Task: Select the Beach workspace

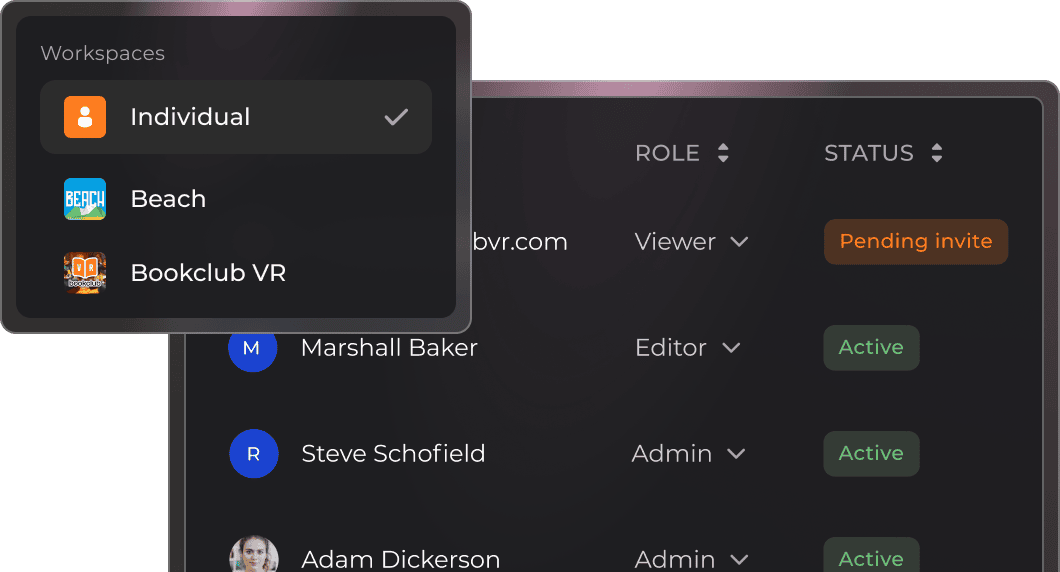Action: pyautogui.click(x=168, y=199)
